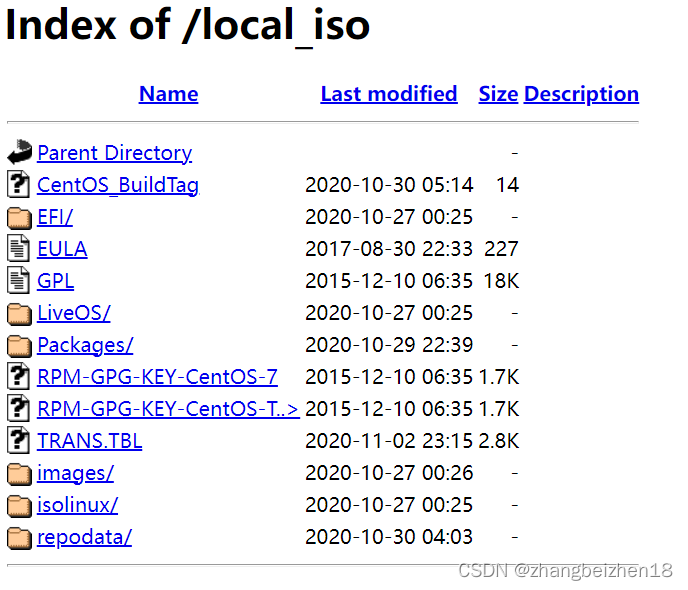This screenshot has height=590, width=688.
Task: Open the Packages/ directory link
Action: [85, 345]
